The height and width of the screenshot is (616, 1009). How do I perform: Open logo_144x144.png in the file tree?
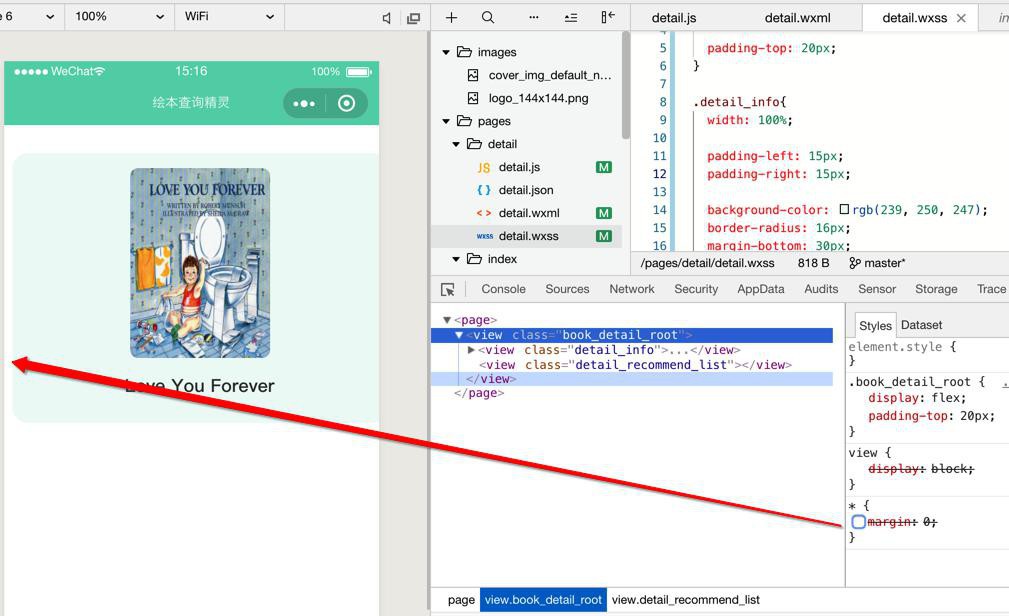coord(538,98)
